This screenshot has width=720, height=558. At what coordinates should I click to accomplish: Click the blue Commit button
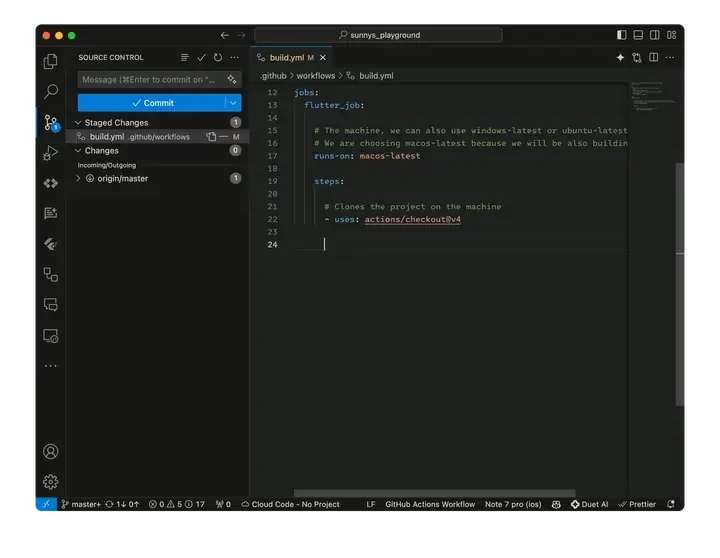click(152, 103)
